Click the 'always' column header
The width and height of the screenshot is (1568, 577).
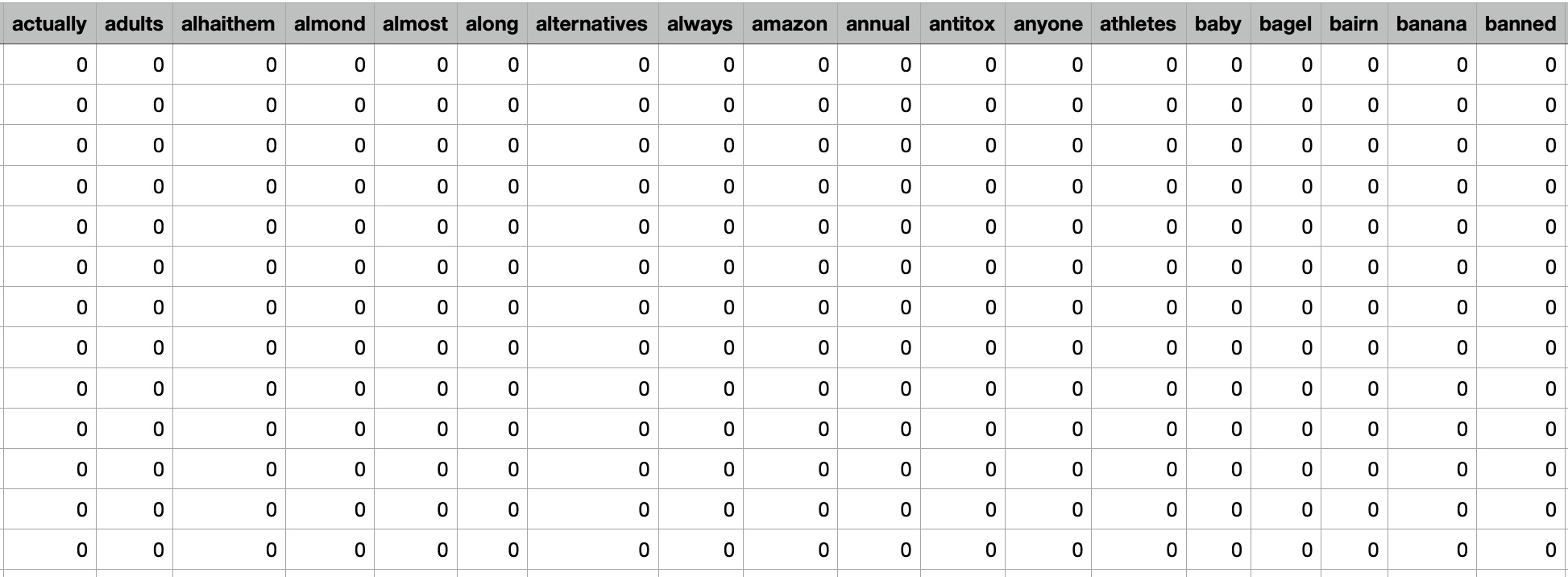point(699,24)
